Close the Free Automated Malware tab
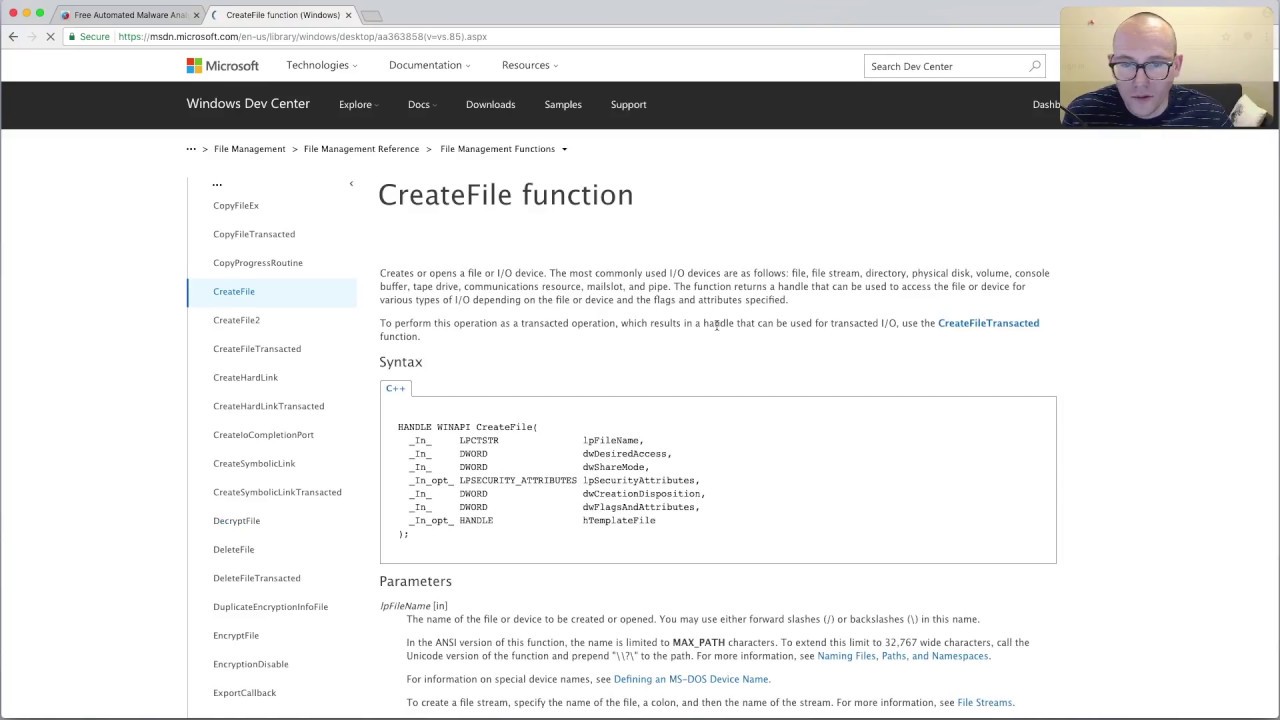Screen dimensions: 1280x720 pyautogui.click(x=196, y=15)
